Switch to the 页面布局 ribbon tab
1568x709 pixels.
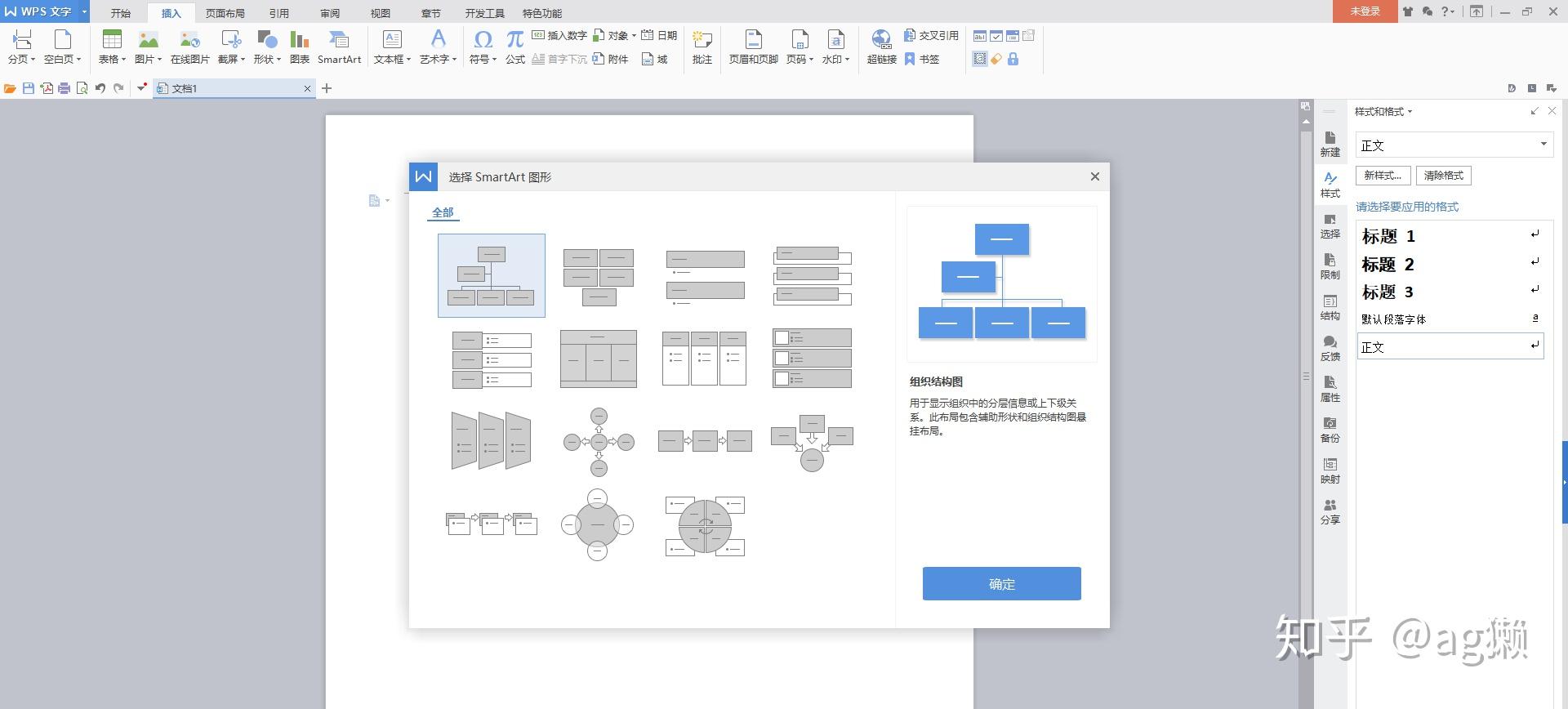coord(225,13)
